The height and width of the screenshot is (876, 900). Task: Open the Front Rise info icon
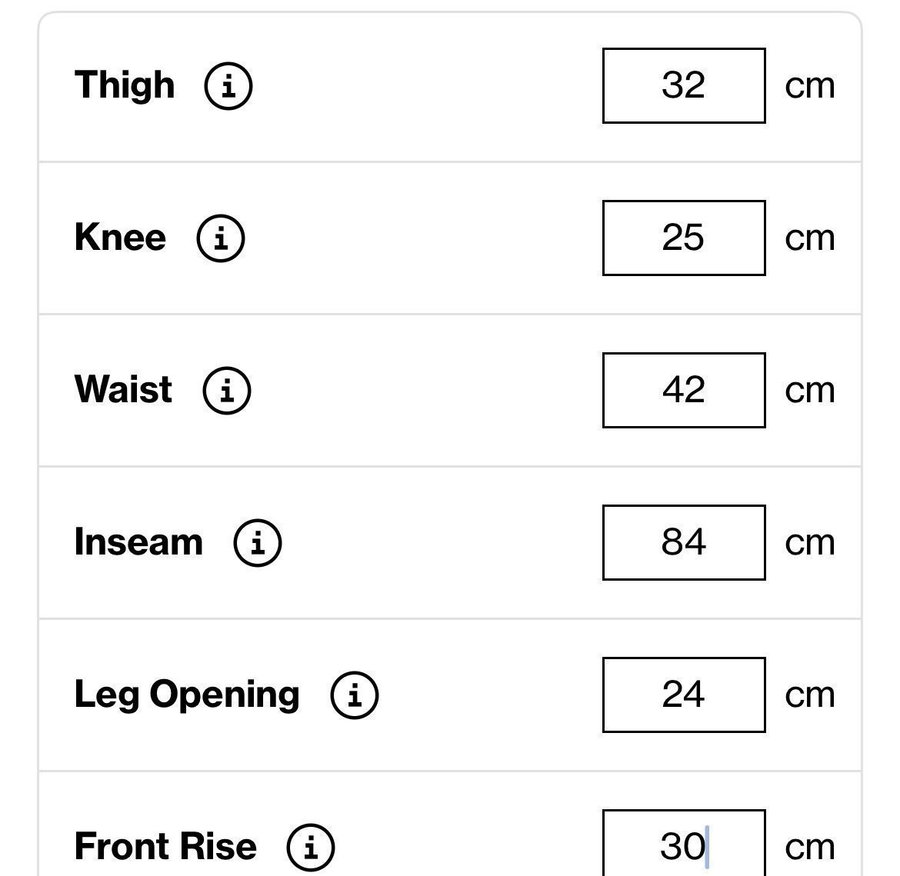click(x=311, y=848)
